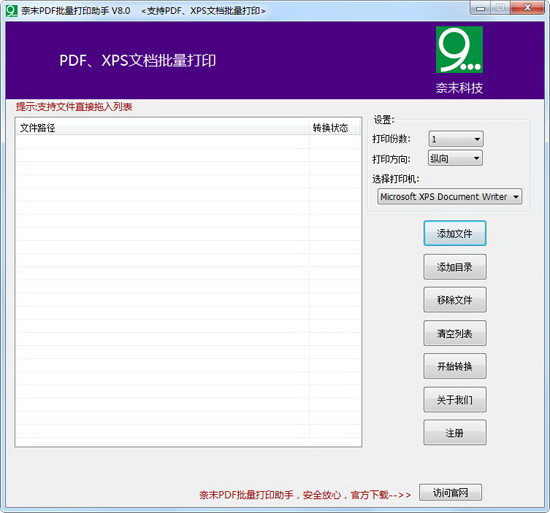Start conversion with 开始转换 button
Screen dimensions: 550x513
[455, 366]
